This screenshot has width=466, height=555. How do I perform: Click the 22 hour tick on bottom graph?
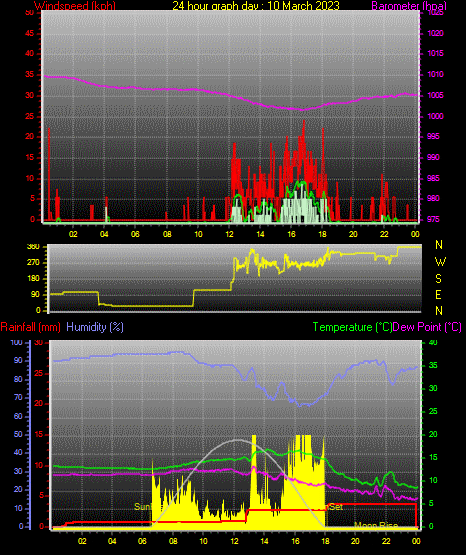coord(385,541)
